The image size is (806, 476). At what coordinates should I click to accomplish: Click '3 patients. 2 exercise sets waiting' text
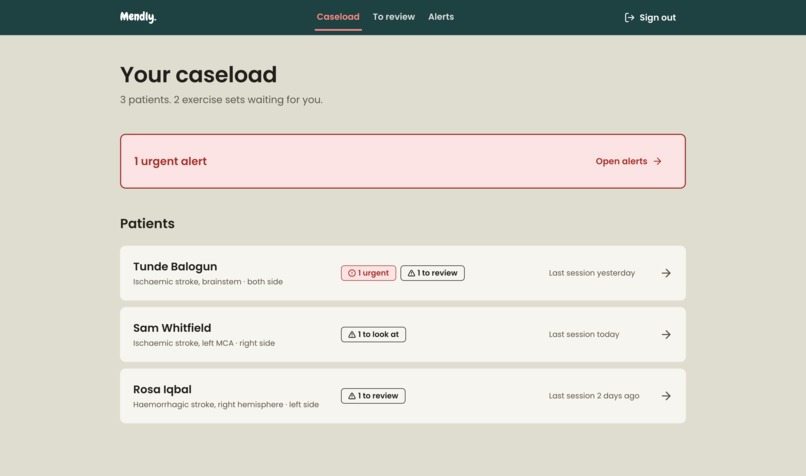tap(221, 100)
